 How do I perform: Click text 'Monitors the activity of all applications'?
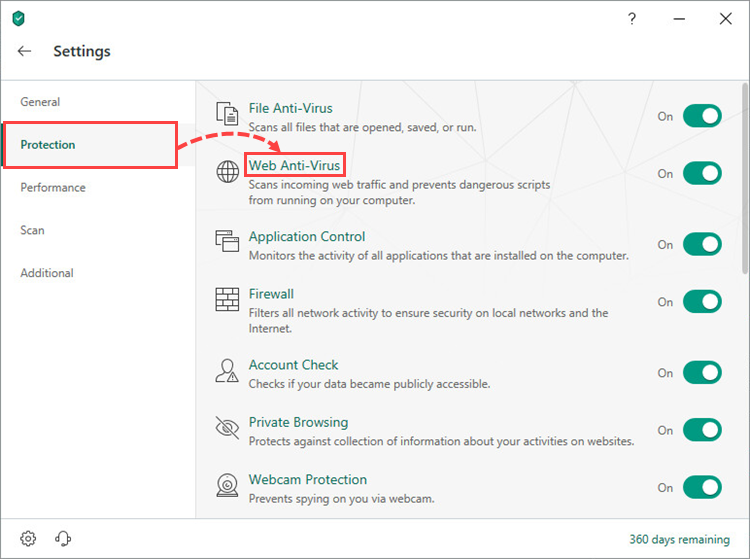tap(439, 256)
